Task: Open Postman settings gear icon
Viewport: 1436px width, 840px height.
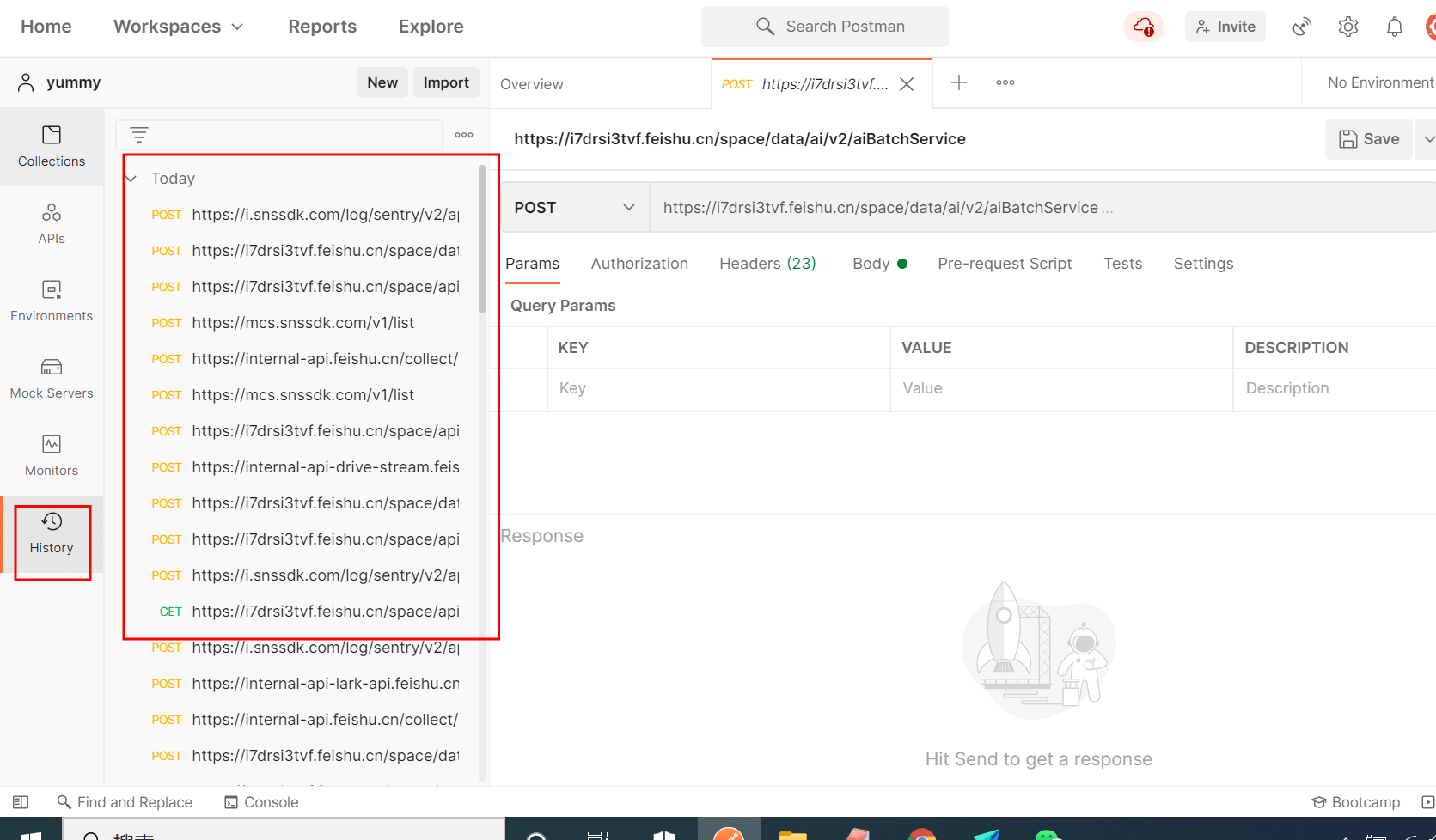Action: click(x=1348, y=27)
